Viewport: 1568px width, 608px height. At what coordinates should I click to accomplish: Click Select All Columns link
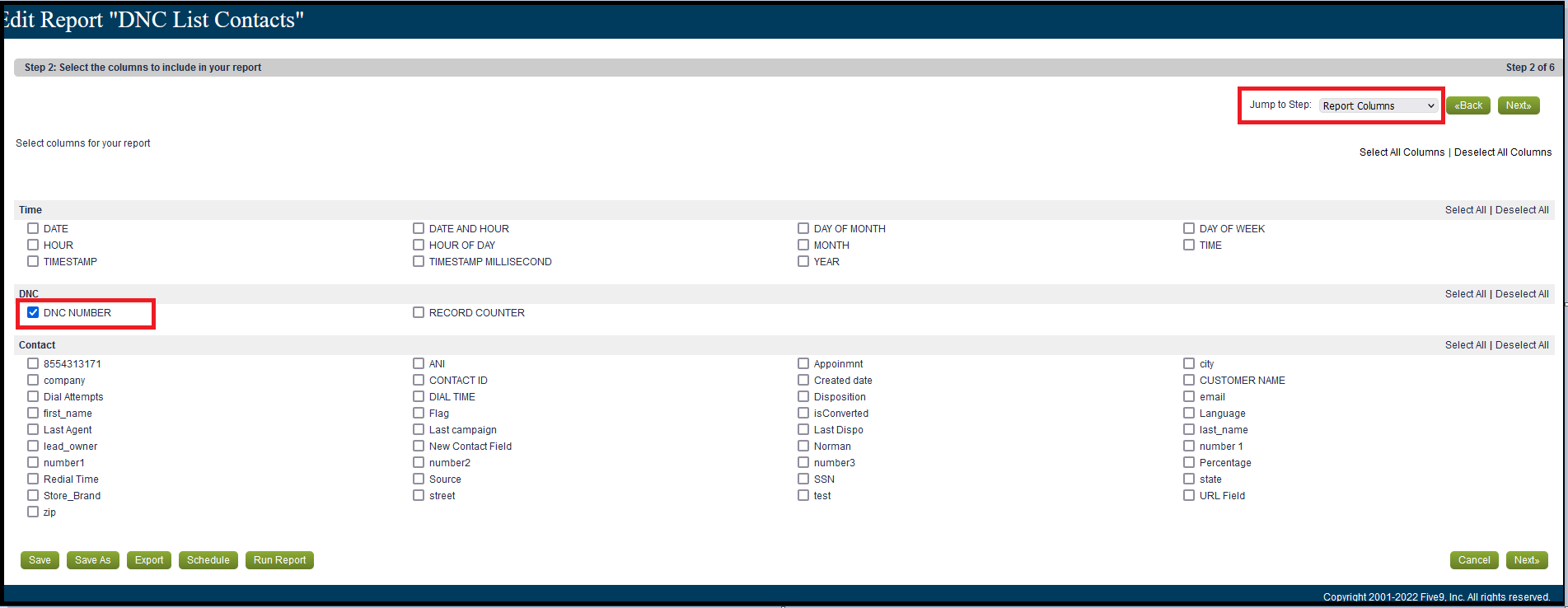[x=1402, y=152]
